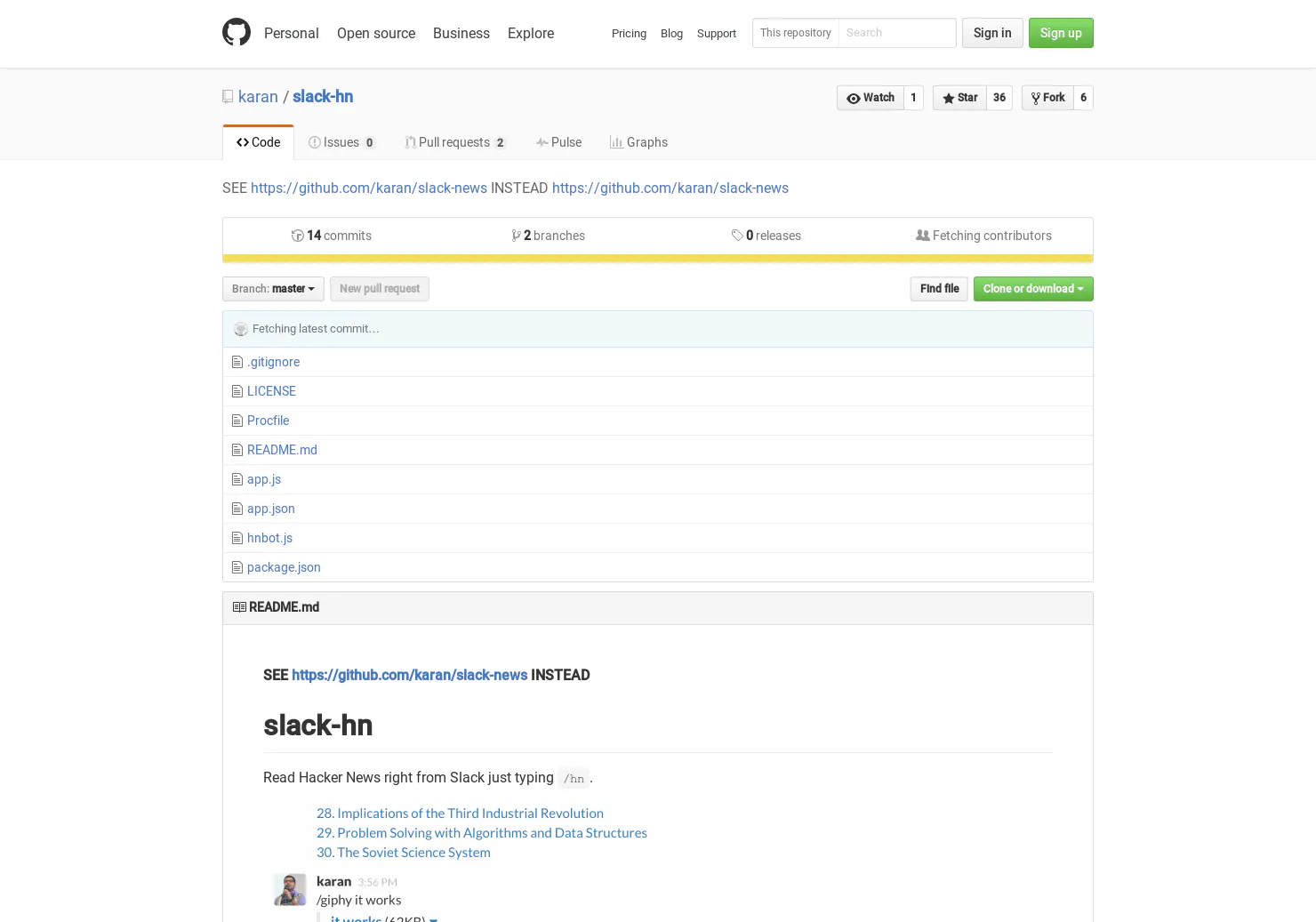
Task: Focus the repository Search field
Action: (897, 33)
